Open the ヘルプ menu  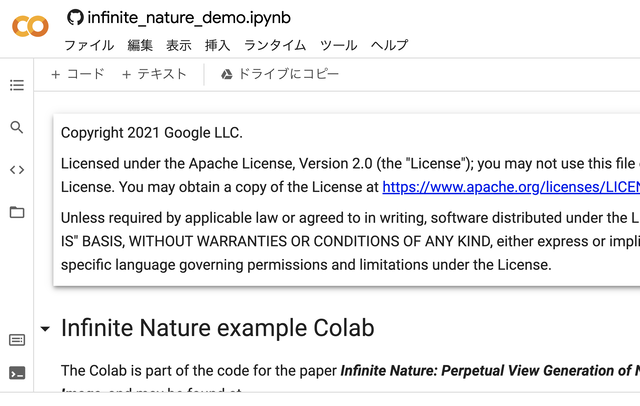(x=389, y=45)
